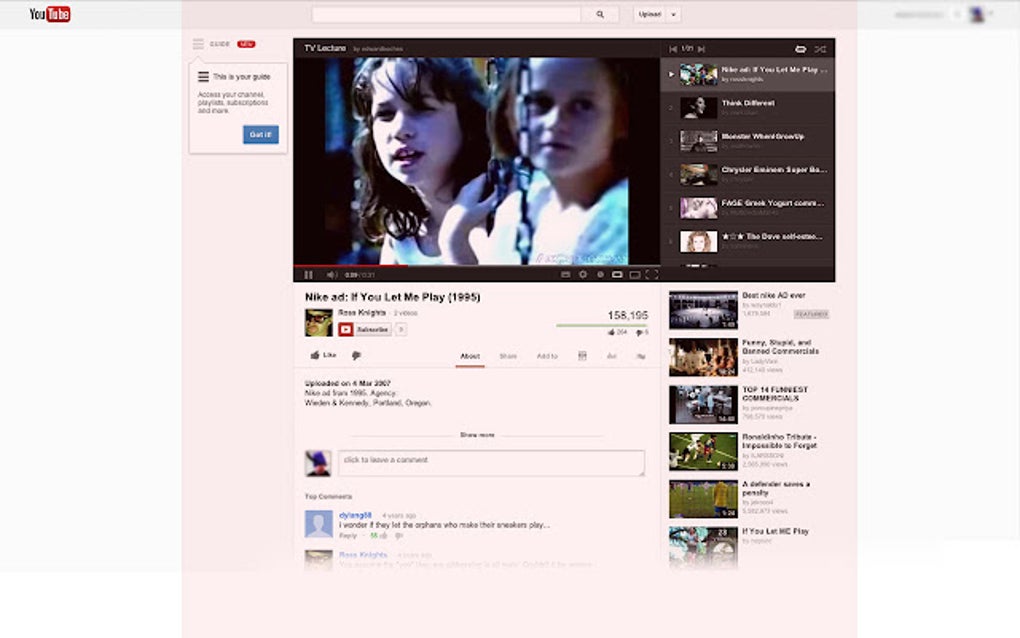Dismiss guide tip with Got it! button
The height and width of the screenshot is (638, 1020).
tap(261, 135)
